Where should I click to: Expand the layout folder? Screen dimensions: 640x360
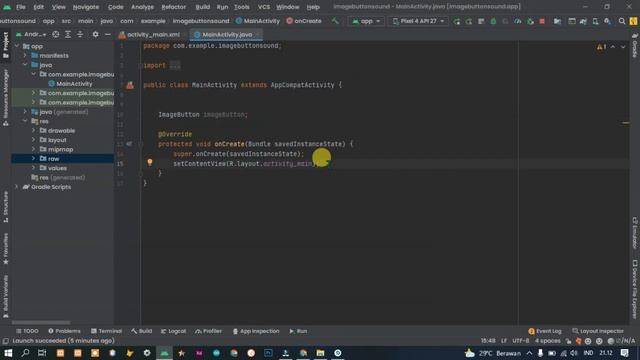pos(33,140)
